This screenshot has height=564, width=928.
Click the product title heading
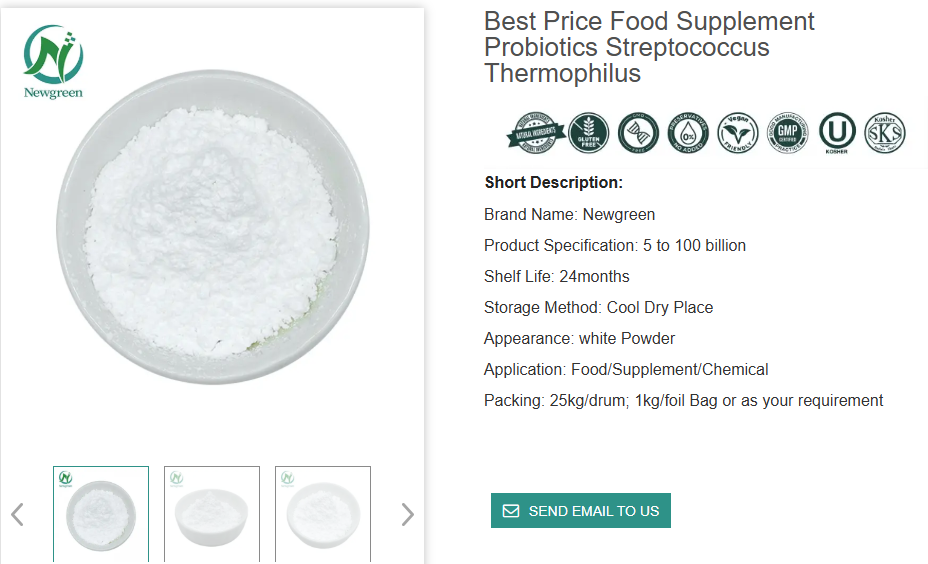click(649, 47)
